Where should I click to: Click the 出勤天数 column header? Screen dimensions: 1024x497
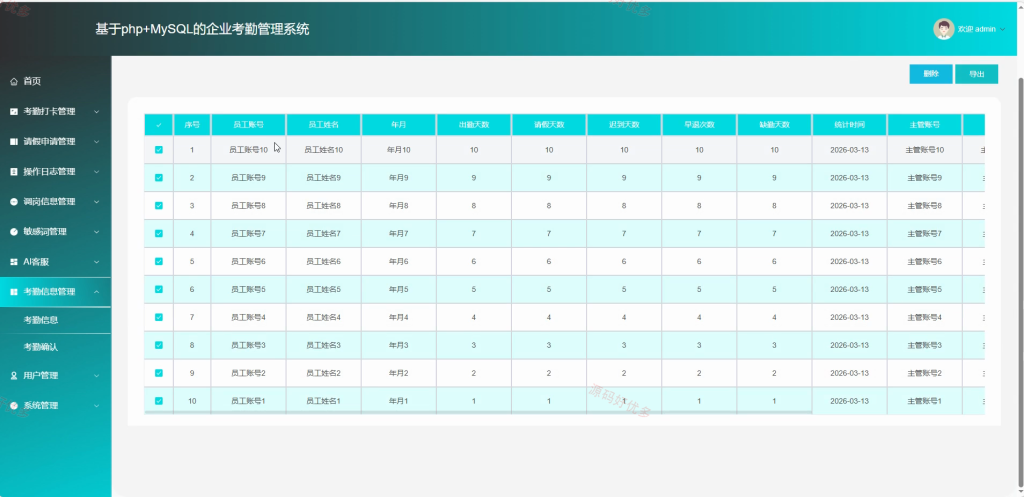click(x=474, y=125)
